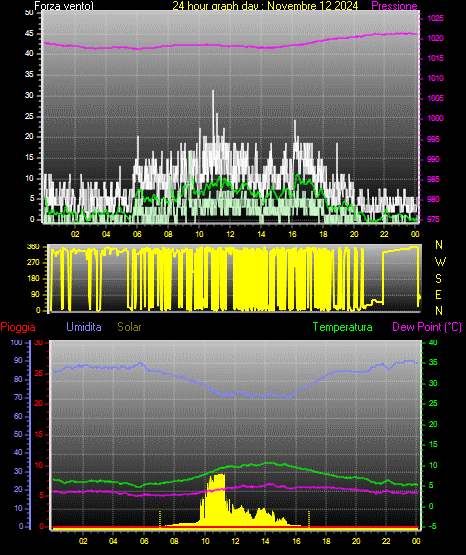Click pressure axis value 995
466x555 pixels.
point(433,139)
